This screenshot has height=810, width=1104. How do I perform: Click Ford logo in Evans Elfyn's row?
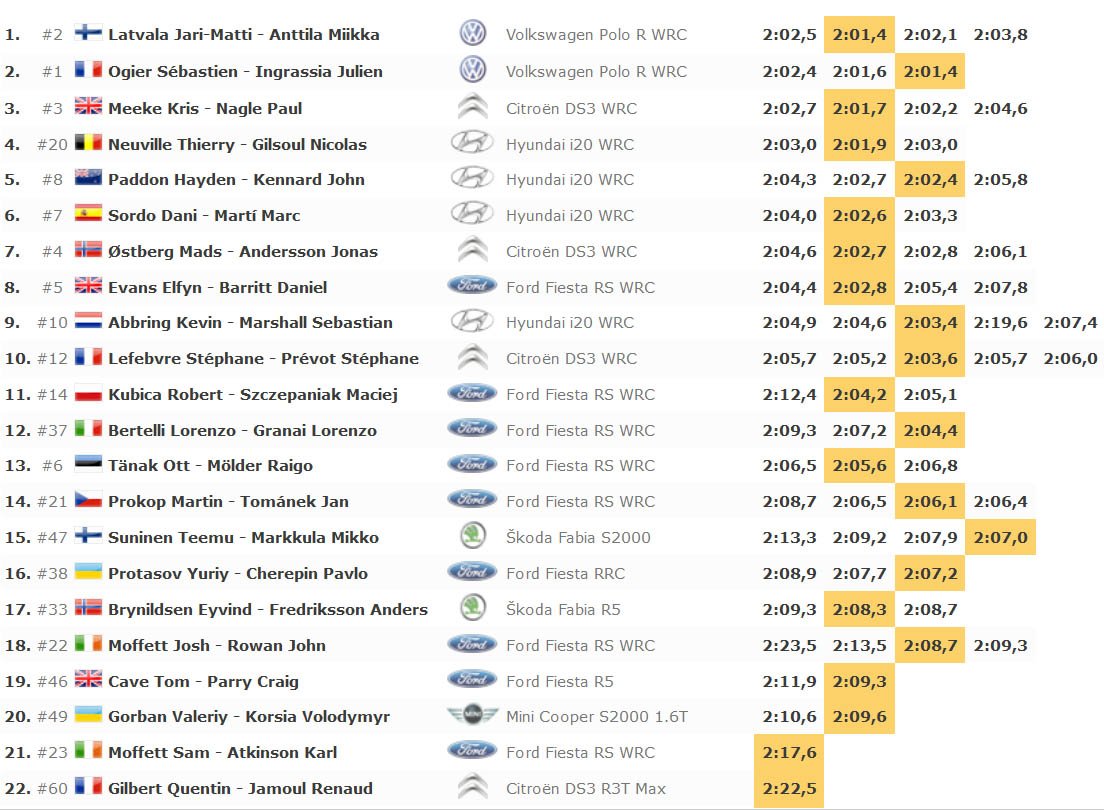point(472,285)
